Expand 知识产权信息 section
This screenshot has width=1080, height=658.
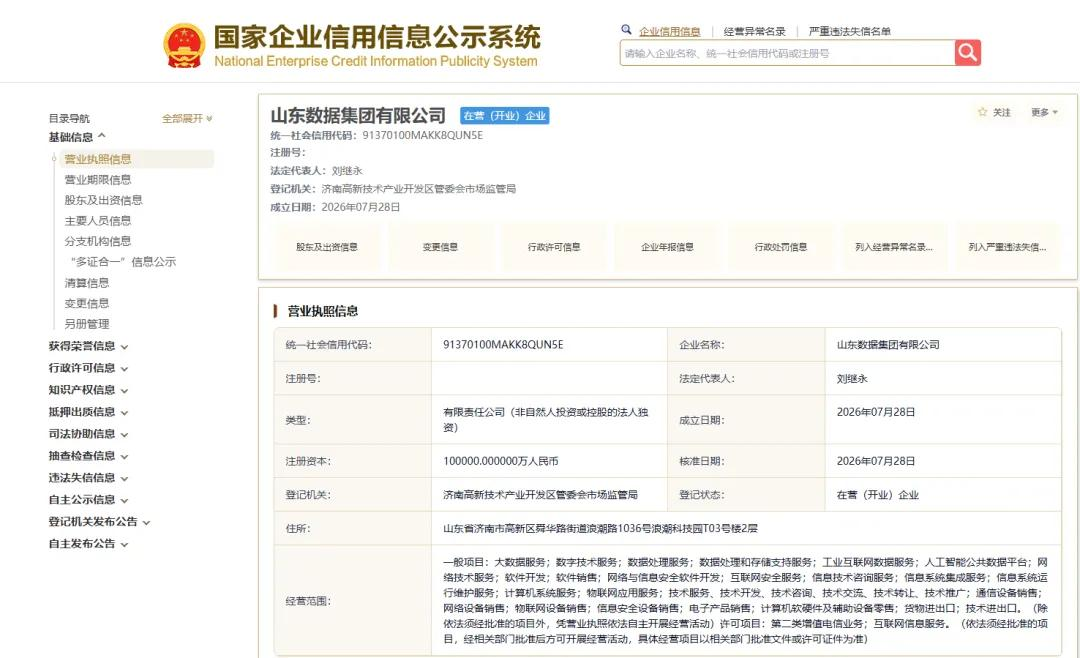[x=88, y=390]
